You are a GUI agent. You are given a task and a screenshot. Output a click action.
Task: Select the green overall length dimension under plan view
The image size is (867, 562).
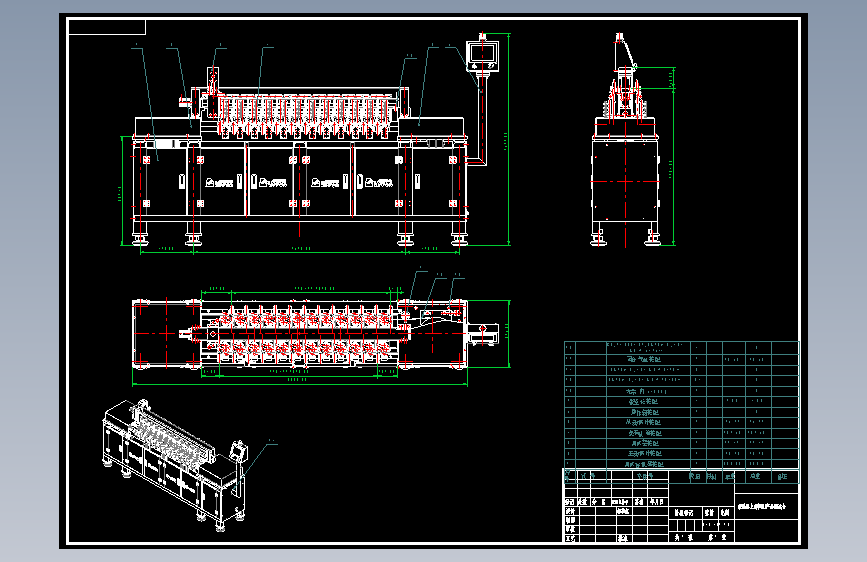(x=299, y=382)
